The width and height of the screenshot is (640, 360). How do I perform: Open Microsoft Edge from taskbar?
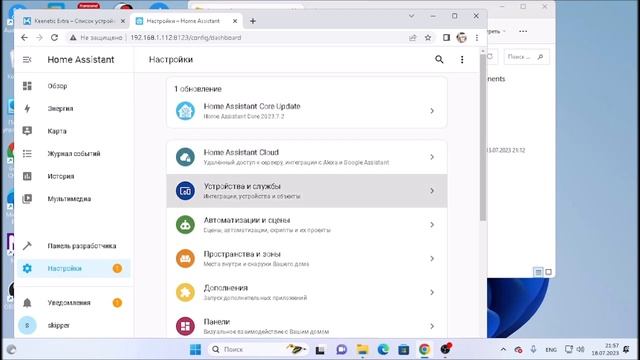point(383,349)
